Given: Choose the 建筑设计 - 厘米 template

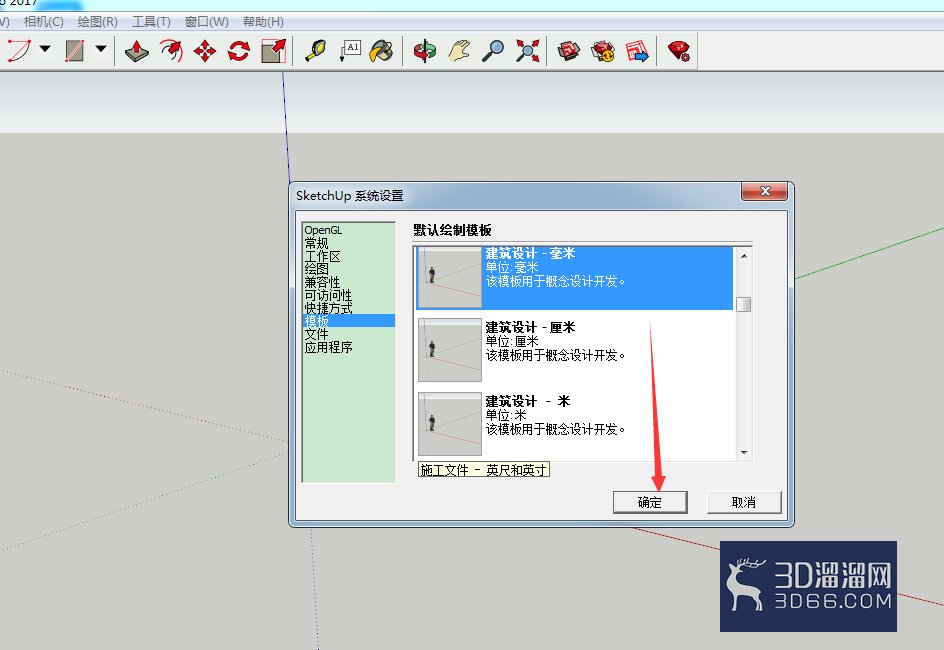Looking at the screenshot, I should point(574,350).
